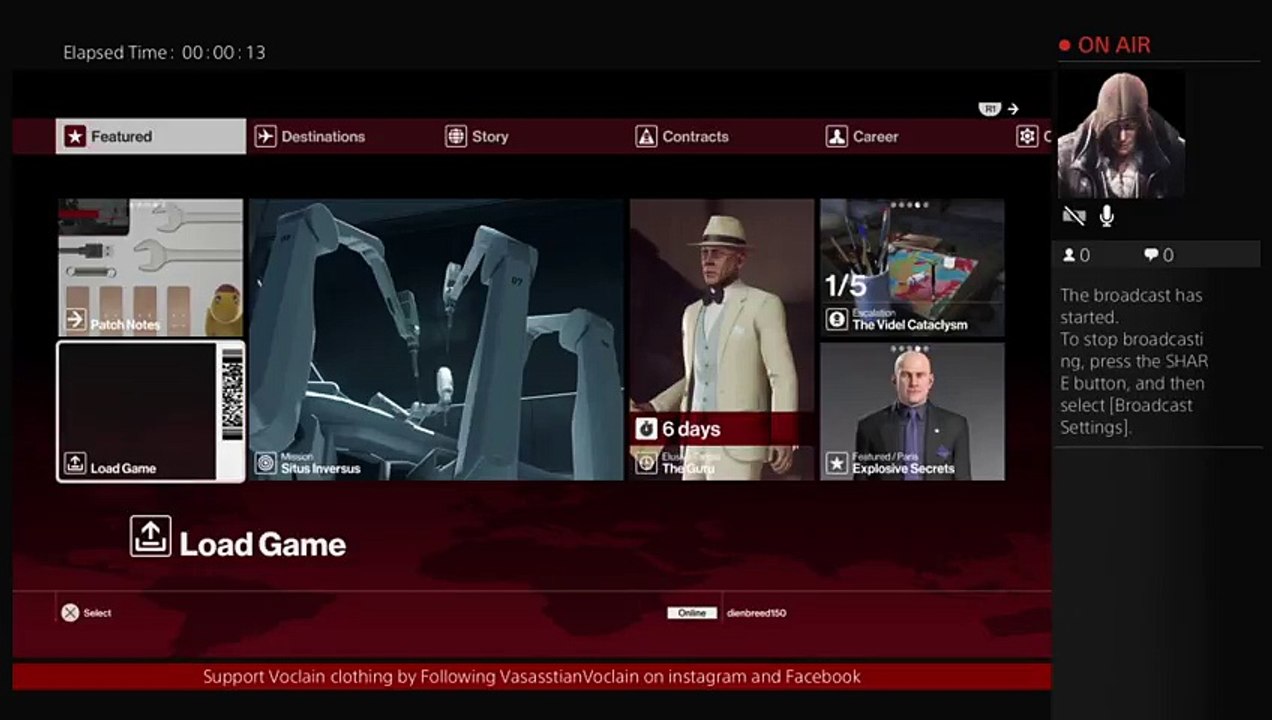Image resolution: width=1272 pixels, height=720 pixels.
Task: Click the elusive target icon beside The Guru
Action: tap(647, 463)
